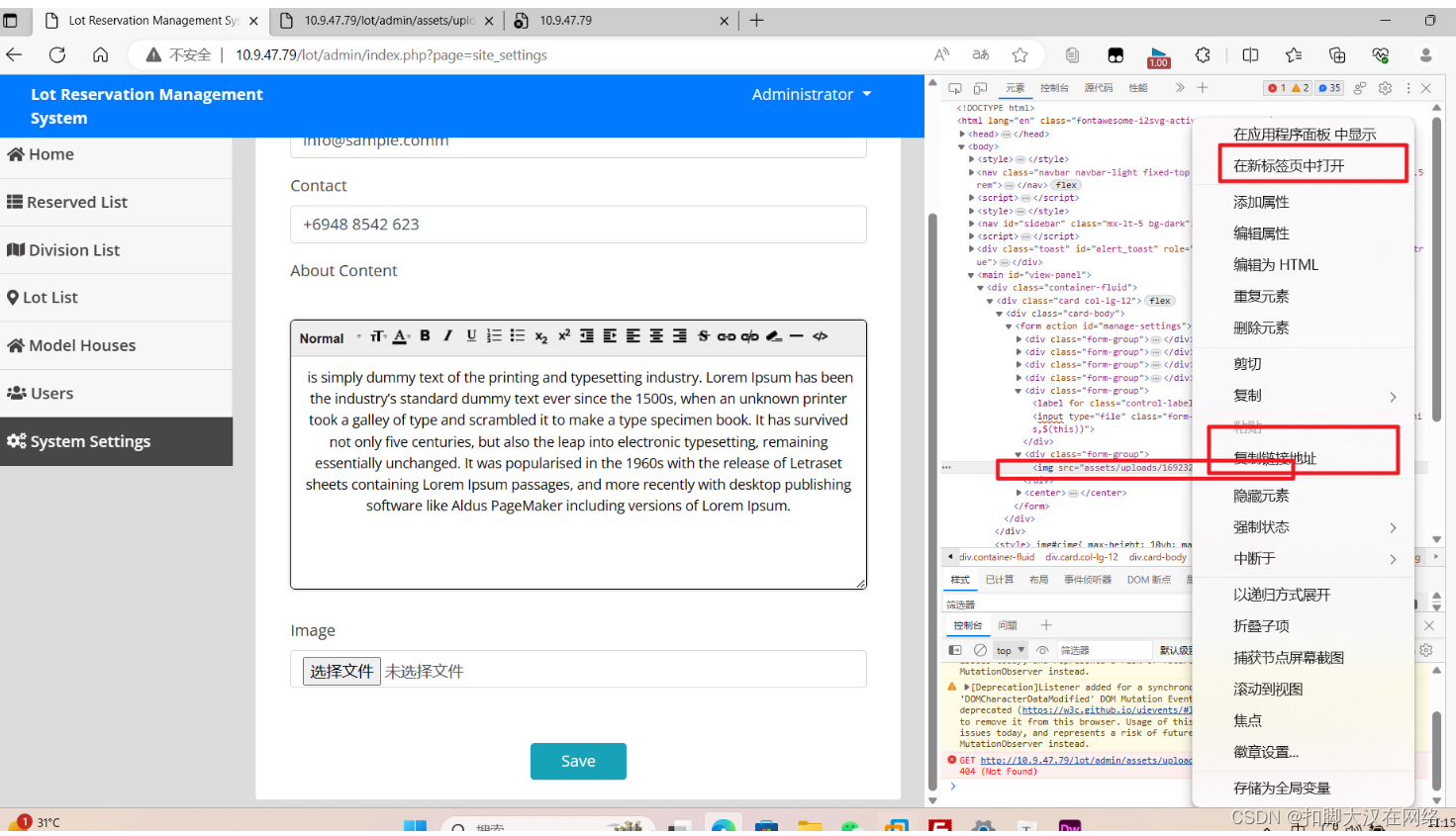Apply superscript formatting in editor

[563, 336]
